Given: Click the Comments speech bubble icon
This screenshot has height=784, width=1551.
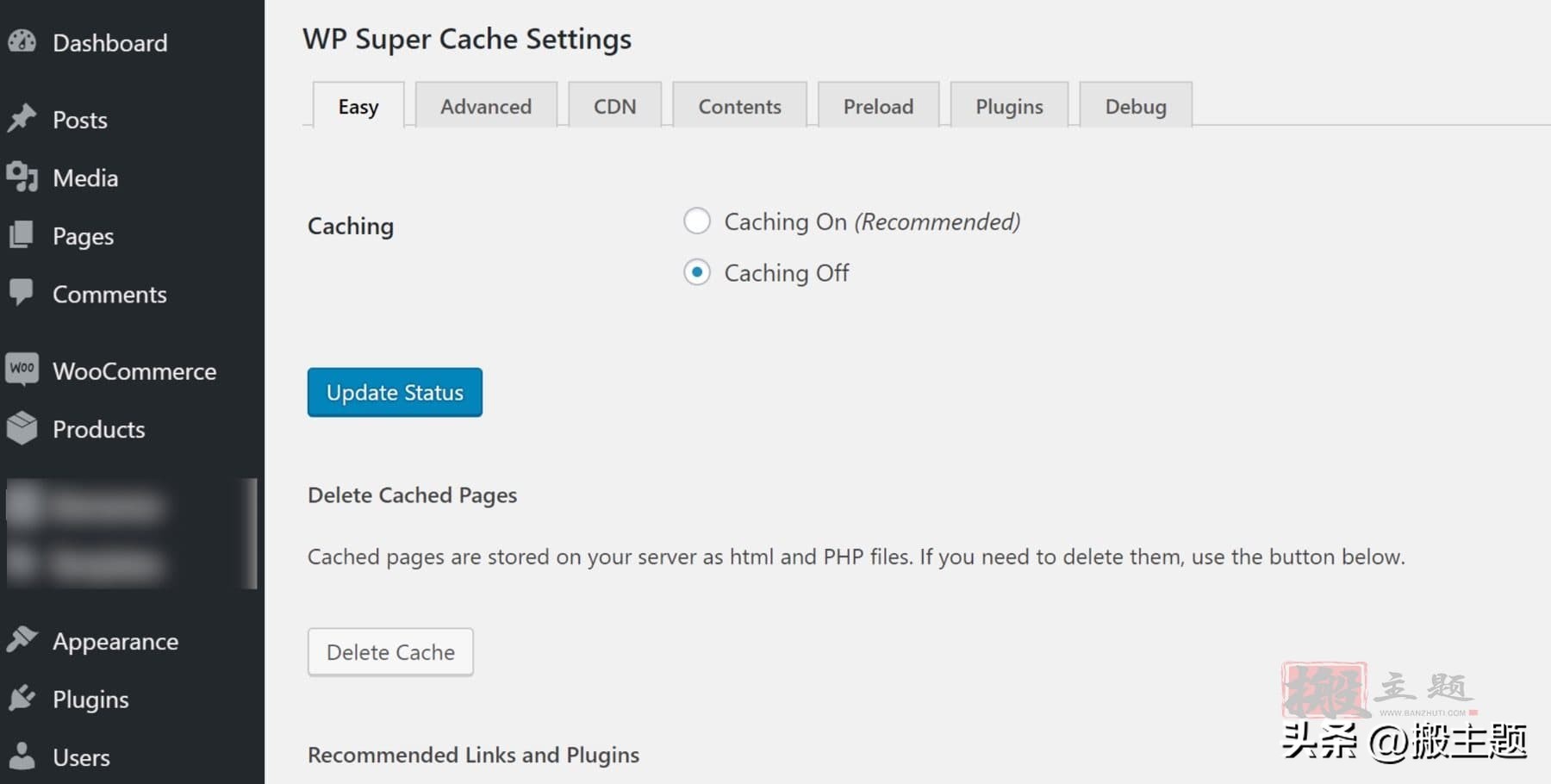Looking at the screenshot, I should pyautogui.click(x=22, y=293).
